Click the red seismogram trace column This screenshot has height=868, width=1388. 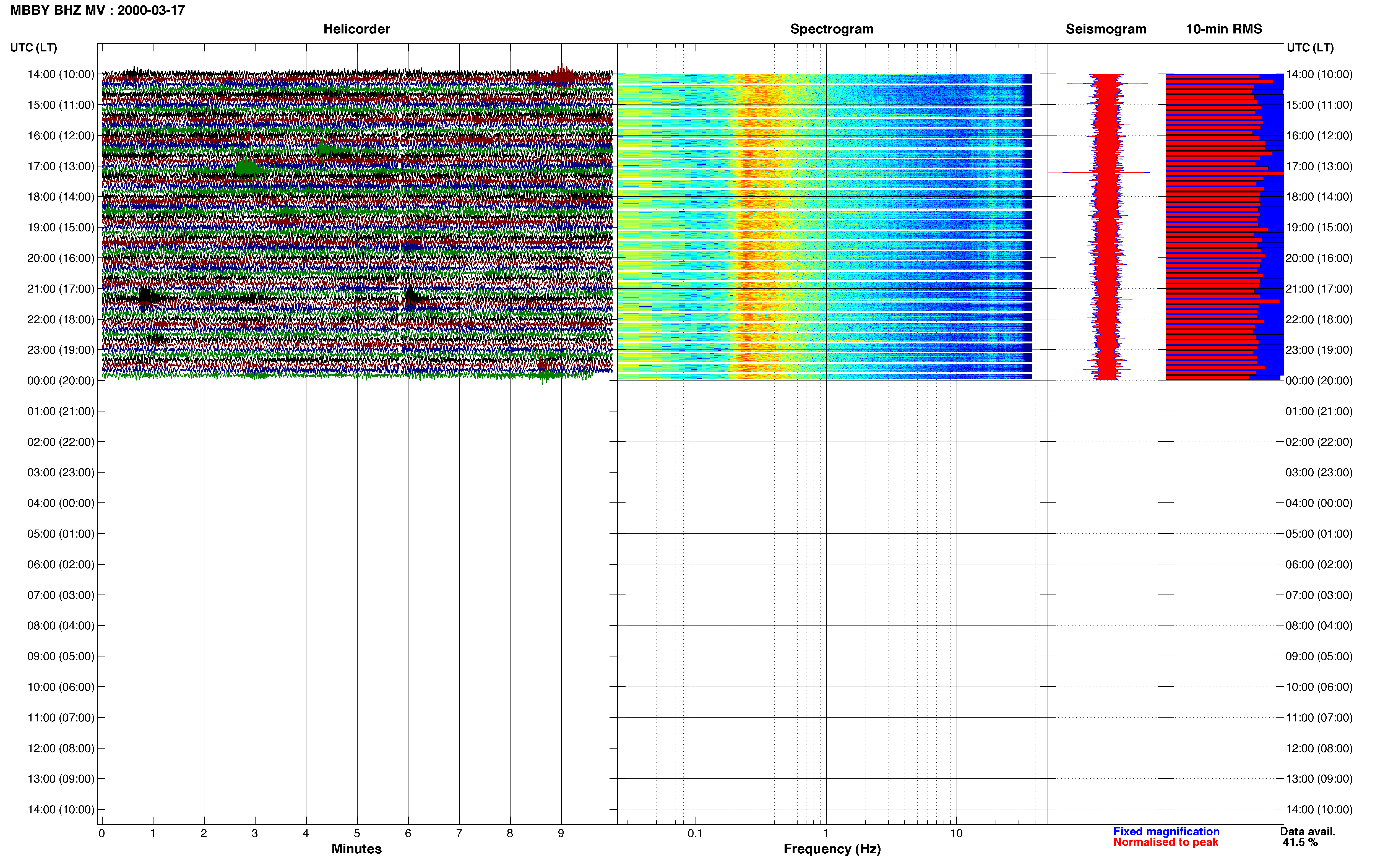point(1106,227)
